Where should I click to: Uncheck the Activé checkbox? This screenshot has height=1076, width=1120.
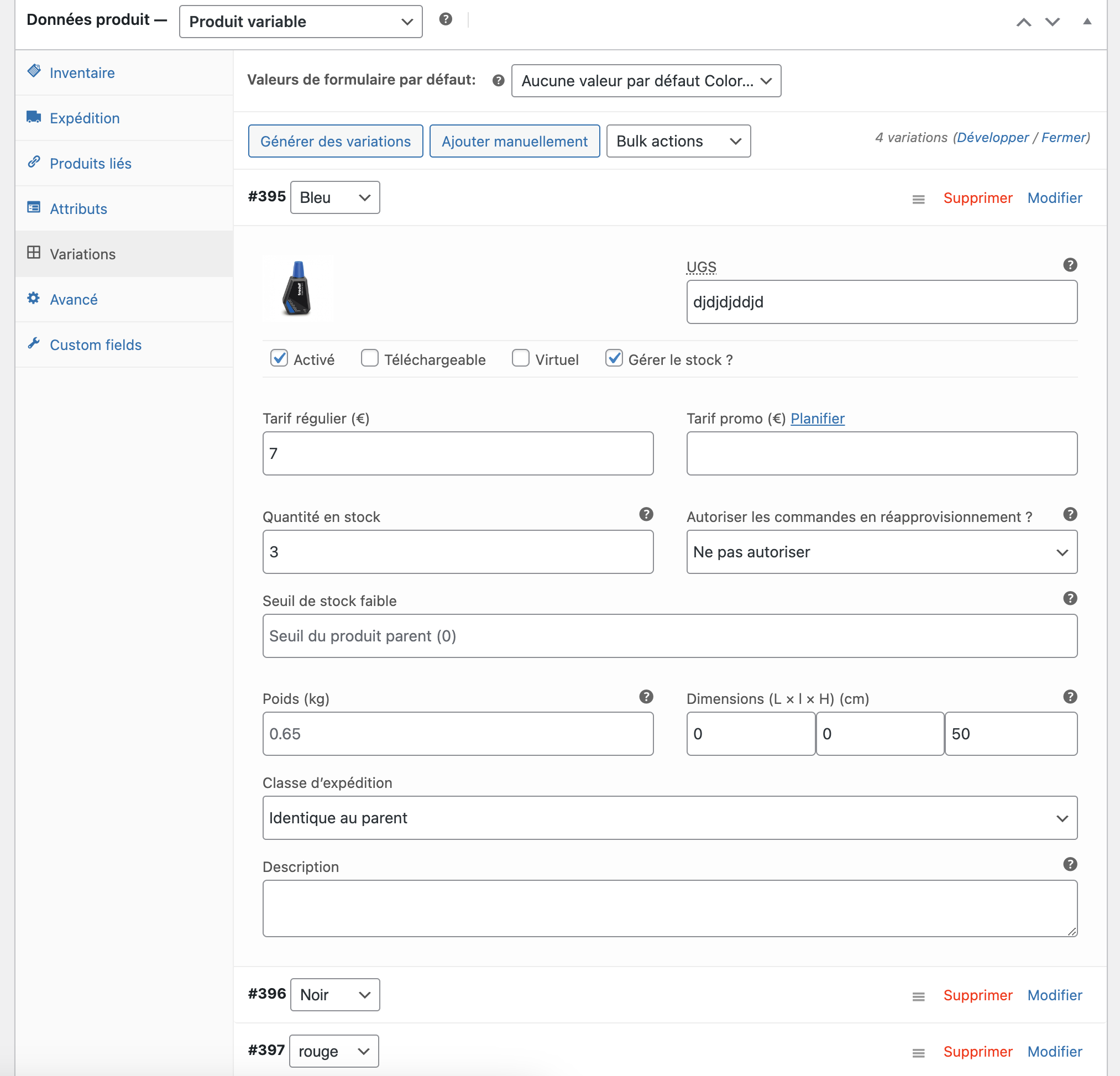pos(279,359)
